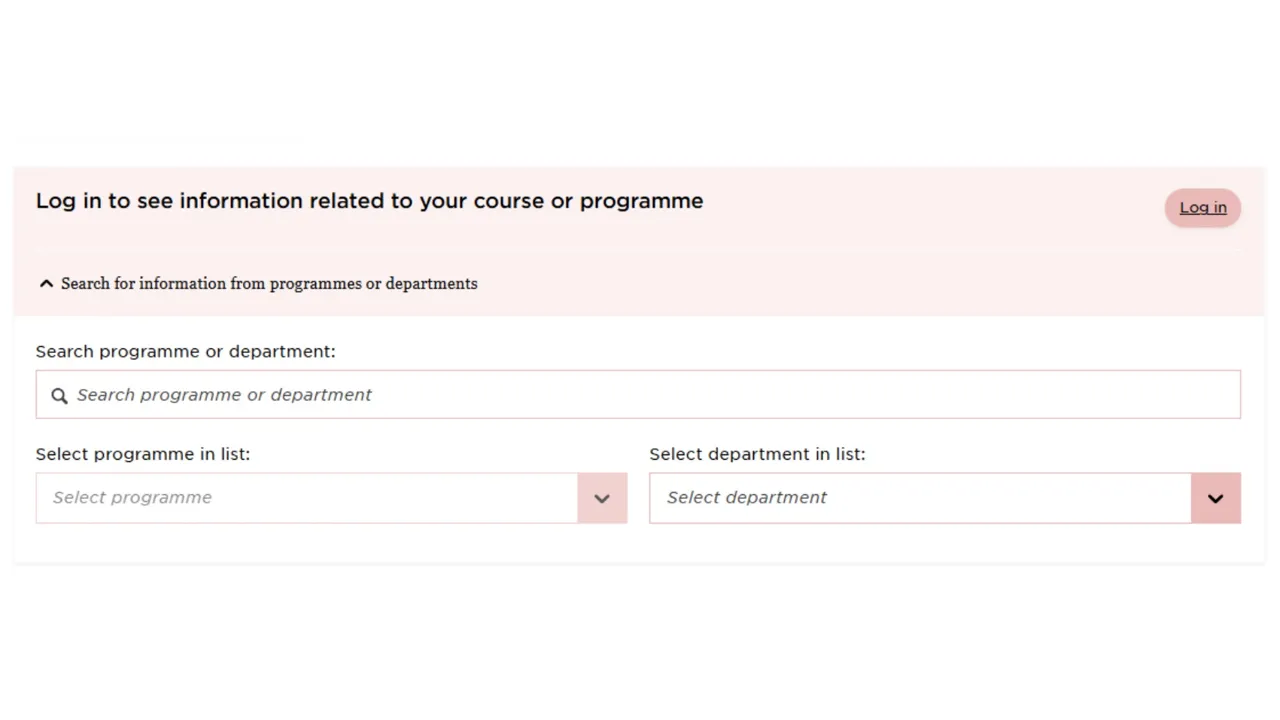Click the Select programme in list label

142,453
